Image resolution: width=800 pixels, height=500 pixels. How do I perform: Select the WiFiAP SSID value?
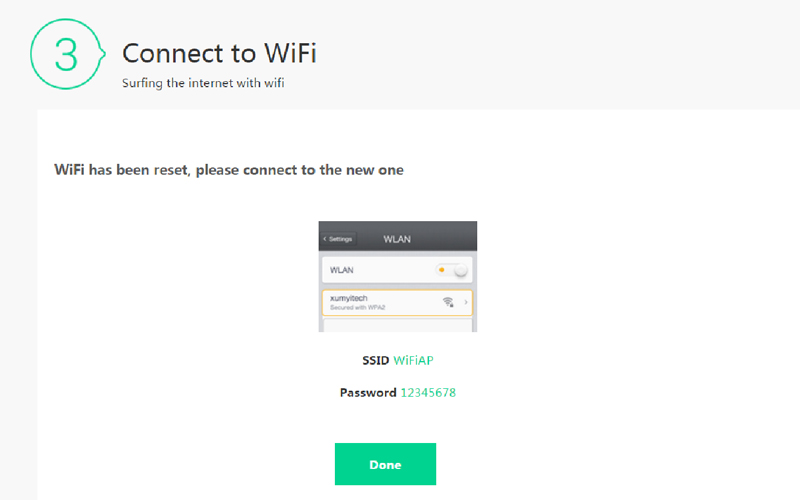coord(413,361)
